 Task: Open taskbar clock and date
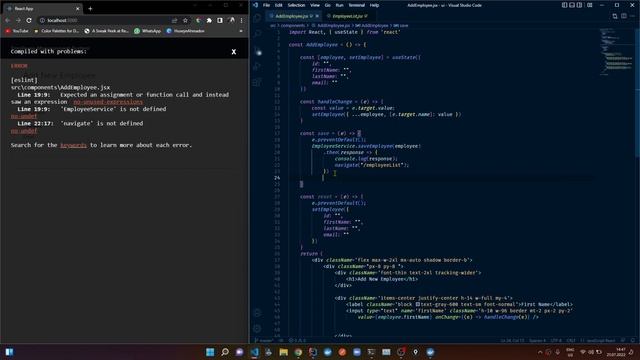pos(616,352)
